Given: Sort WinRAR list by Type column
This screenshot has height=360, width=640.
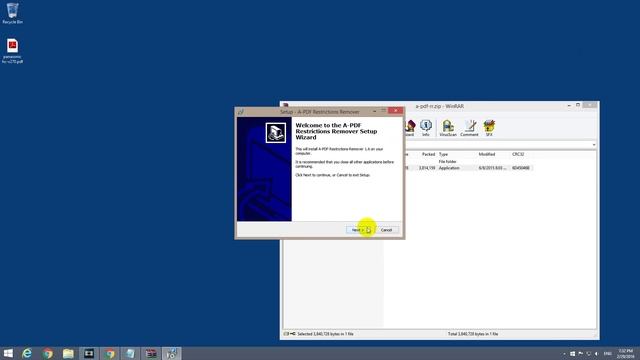Looking at the screenshot, I should point(443,154).
